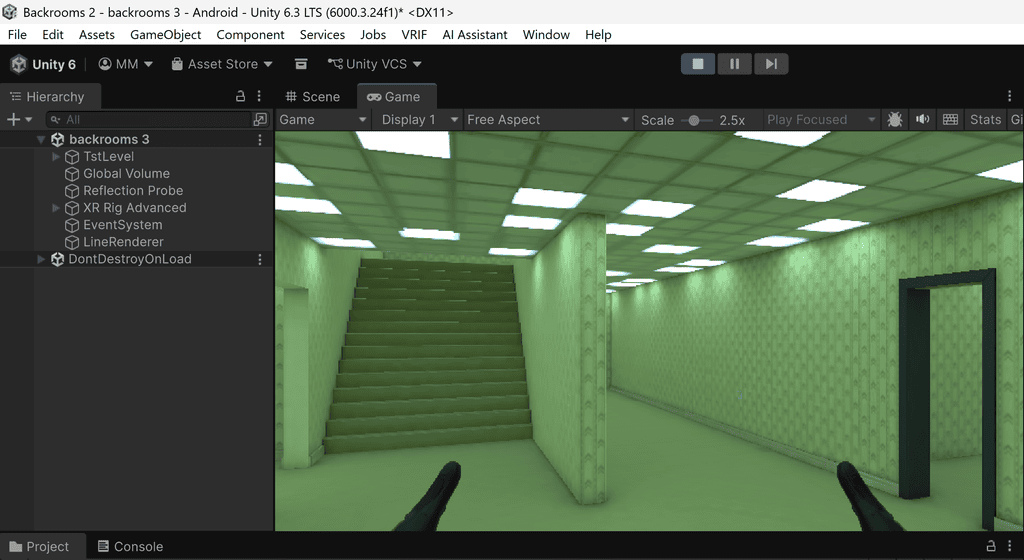
Task: Open the Game view mode dropdown
Action: point(323,119)
